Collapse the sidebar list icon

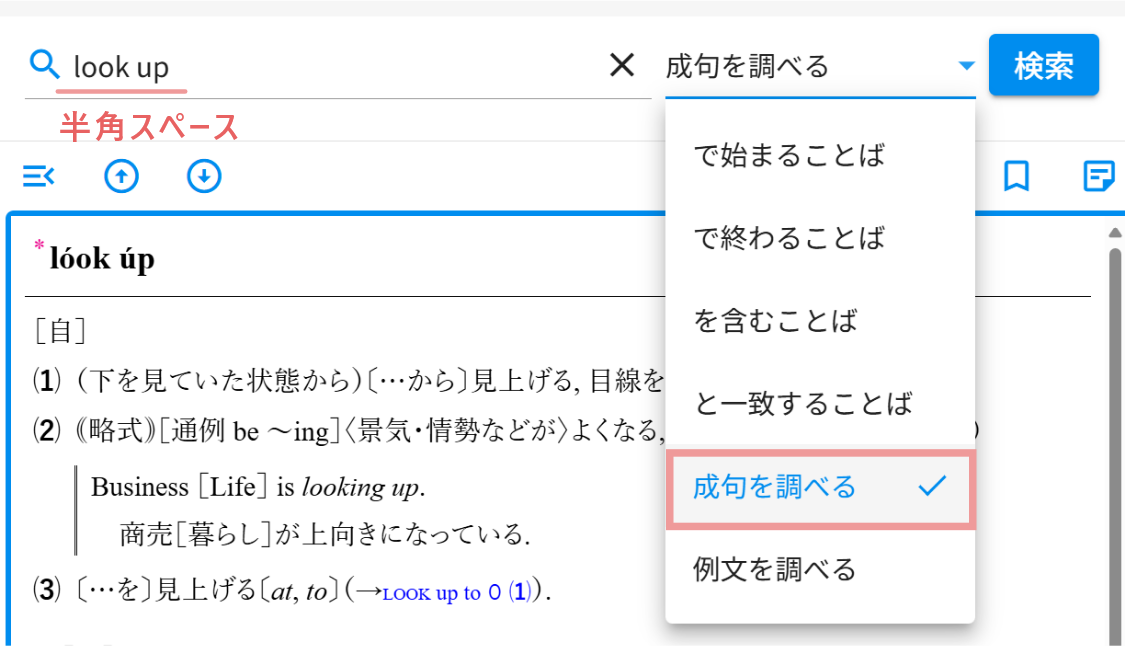(x=39, y=176)
